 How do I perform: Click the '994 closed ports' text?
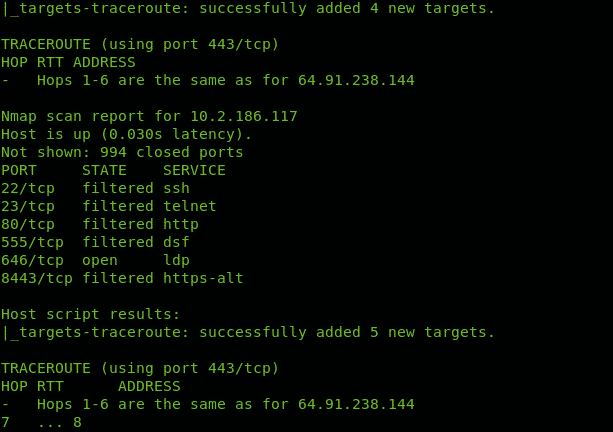click(x=172, y=152)
